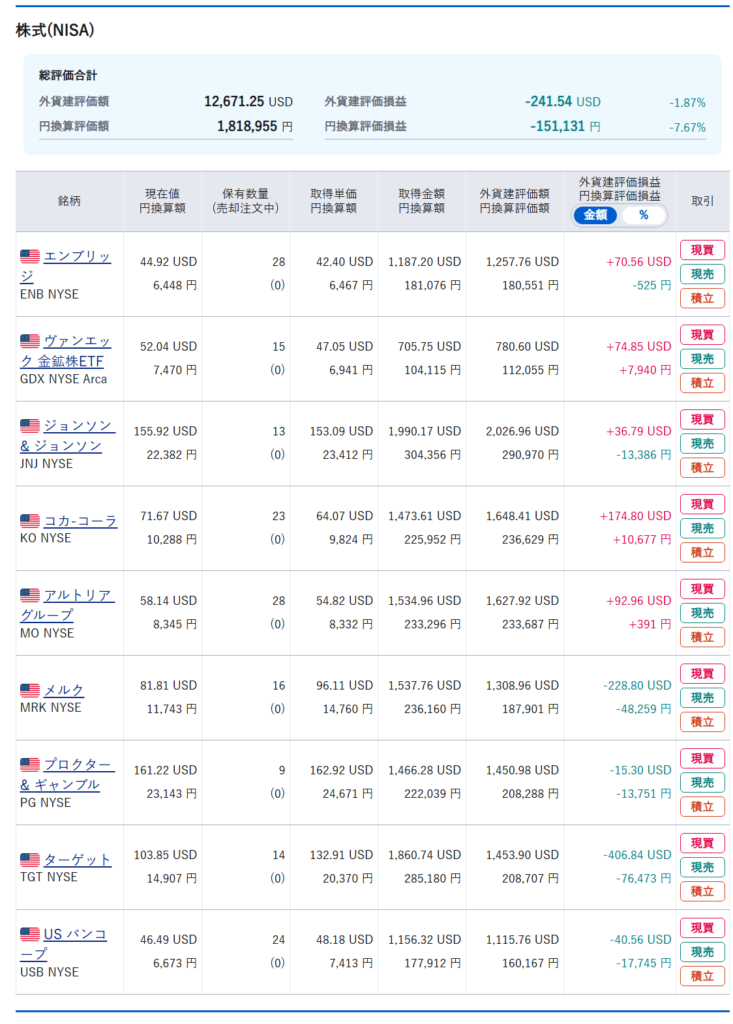This screenshot has height=1024, width=733.
Task: Set up 積立 for JNJ
Action: point(702,468)
